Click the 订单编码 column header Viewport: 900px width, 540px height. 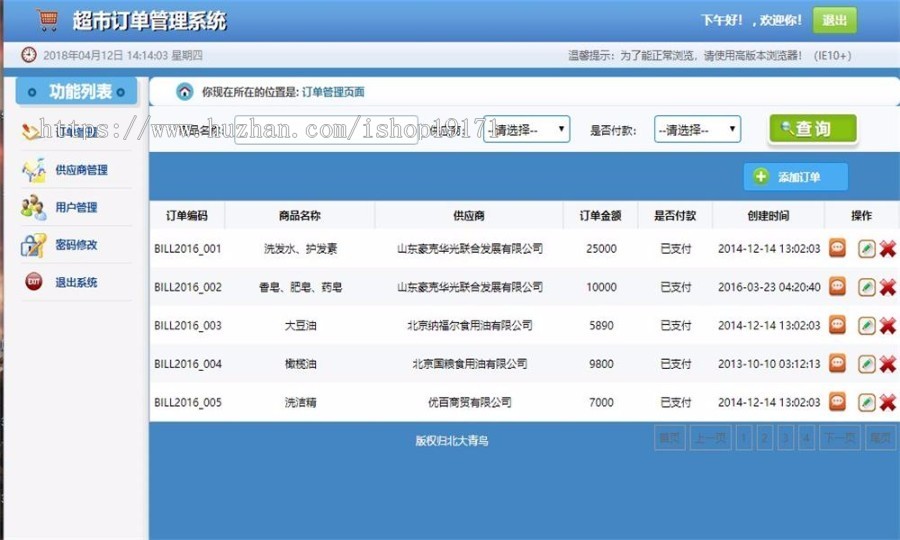pyautogui.click(x=187, y=216)
